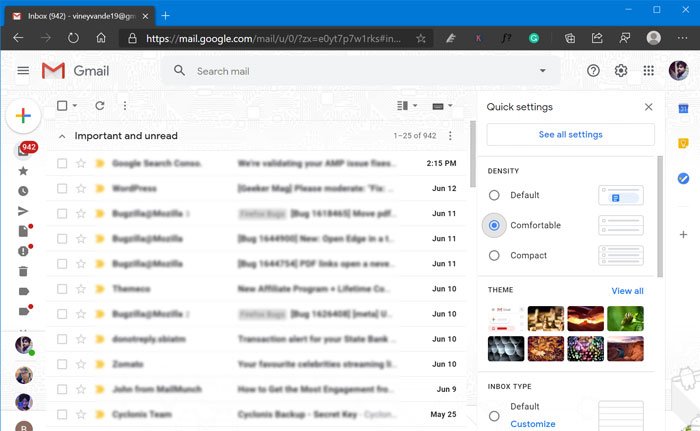700x431 pixels.
Task: Click the browser home button
Action: tap(101, 38)
